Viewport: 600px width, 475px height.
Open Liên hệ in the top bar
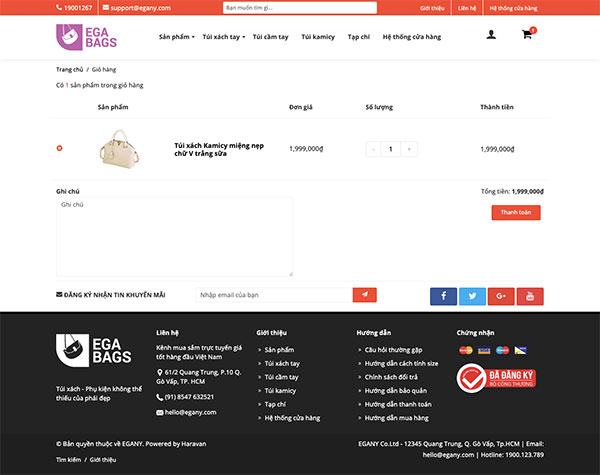click(x=467, y=8)
